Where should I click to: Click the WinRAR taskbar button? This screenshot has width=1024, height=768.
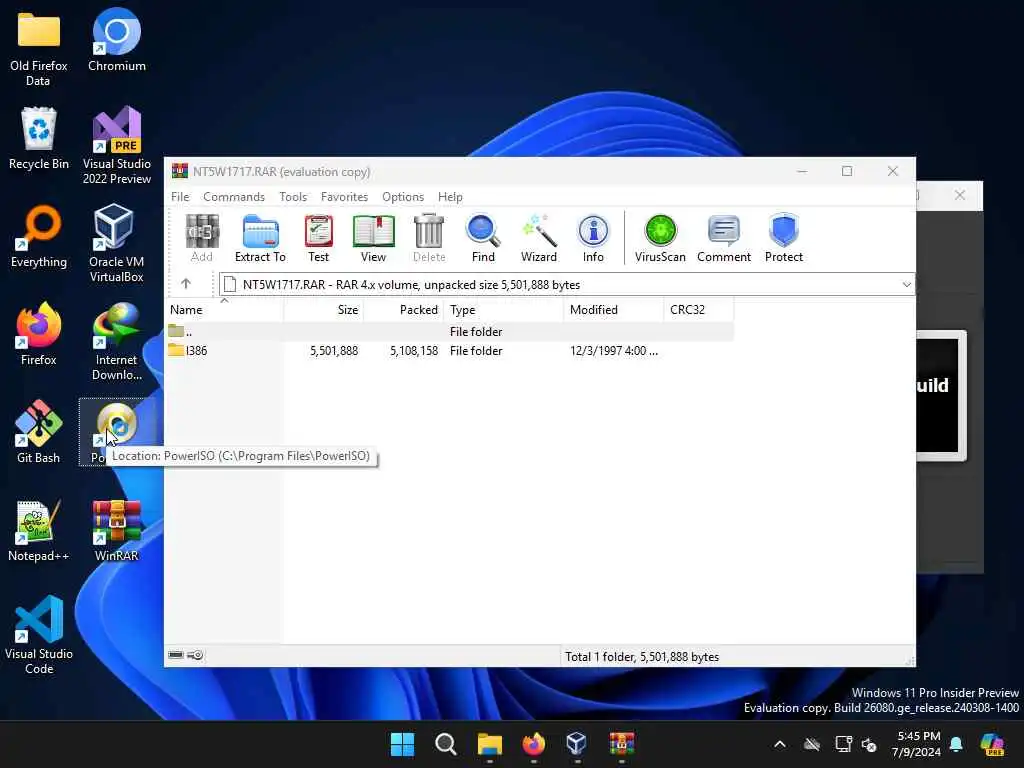pyautogui.click(x=621, y=744)
